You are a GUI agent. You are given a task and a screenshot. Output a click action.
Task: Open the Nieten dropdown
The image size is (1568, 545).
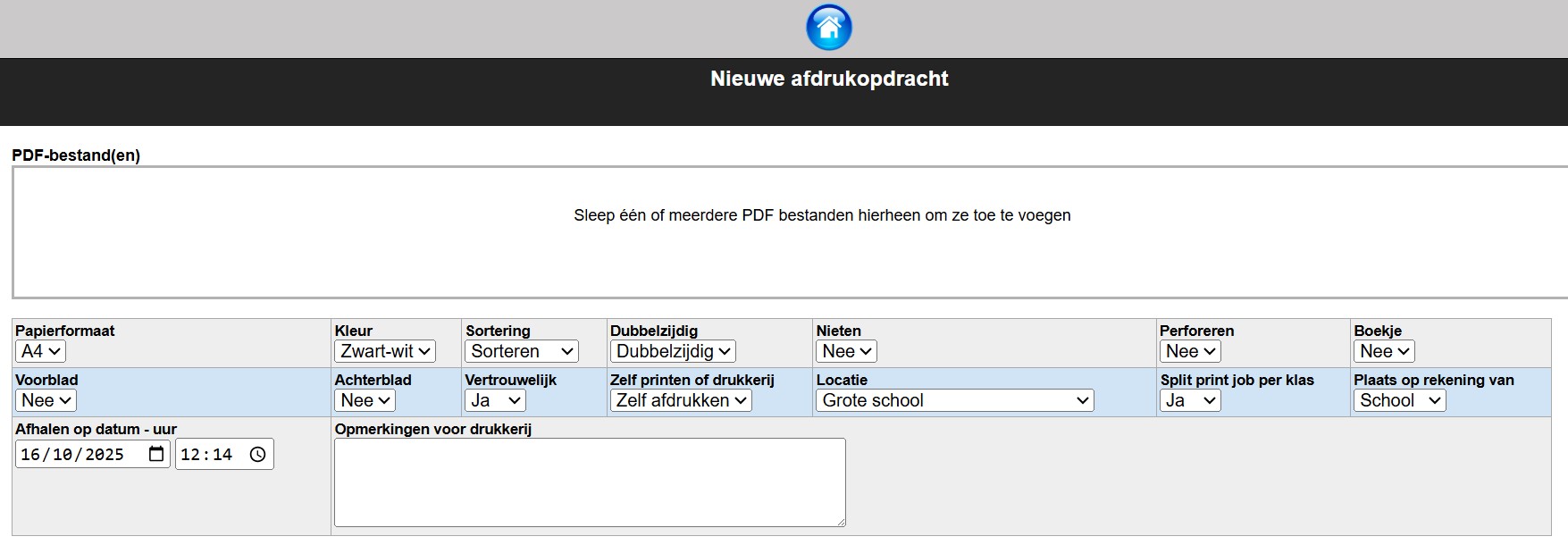846,351
